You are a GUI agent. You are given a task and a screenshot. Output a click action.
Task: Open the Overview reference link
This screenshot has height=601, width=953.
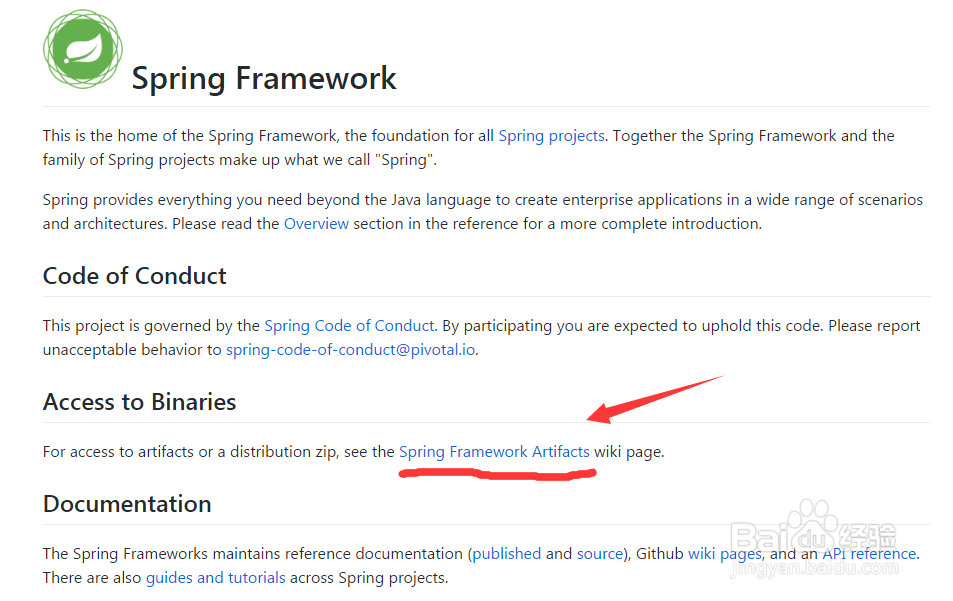(316, 224)
